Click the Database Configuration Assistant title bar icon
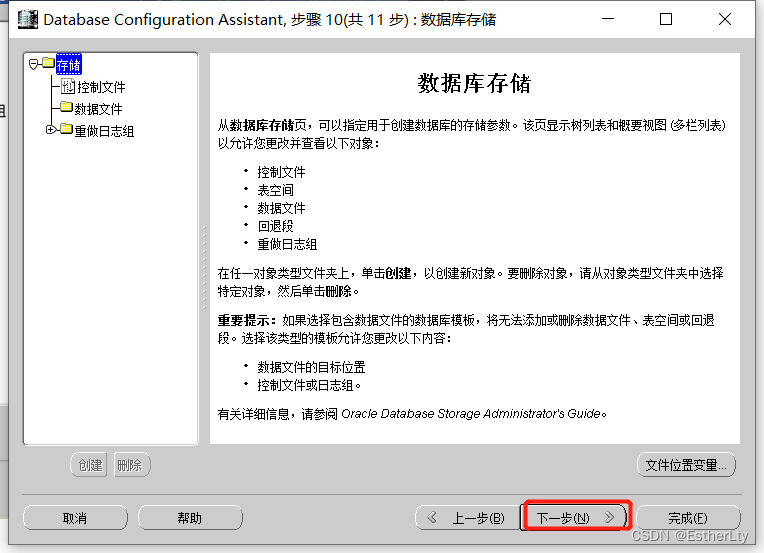This screenshot has width=764, height=553. click(27, 19)
